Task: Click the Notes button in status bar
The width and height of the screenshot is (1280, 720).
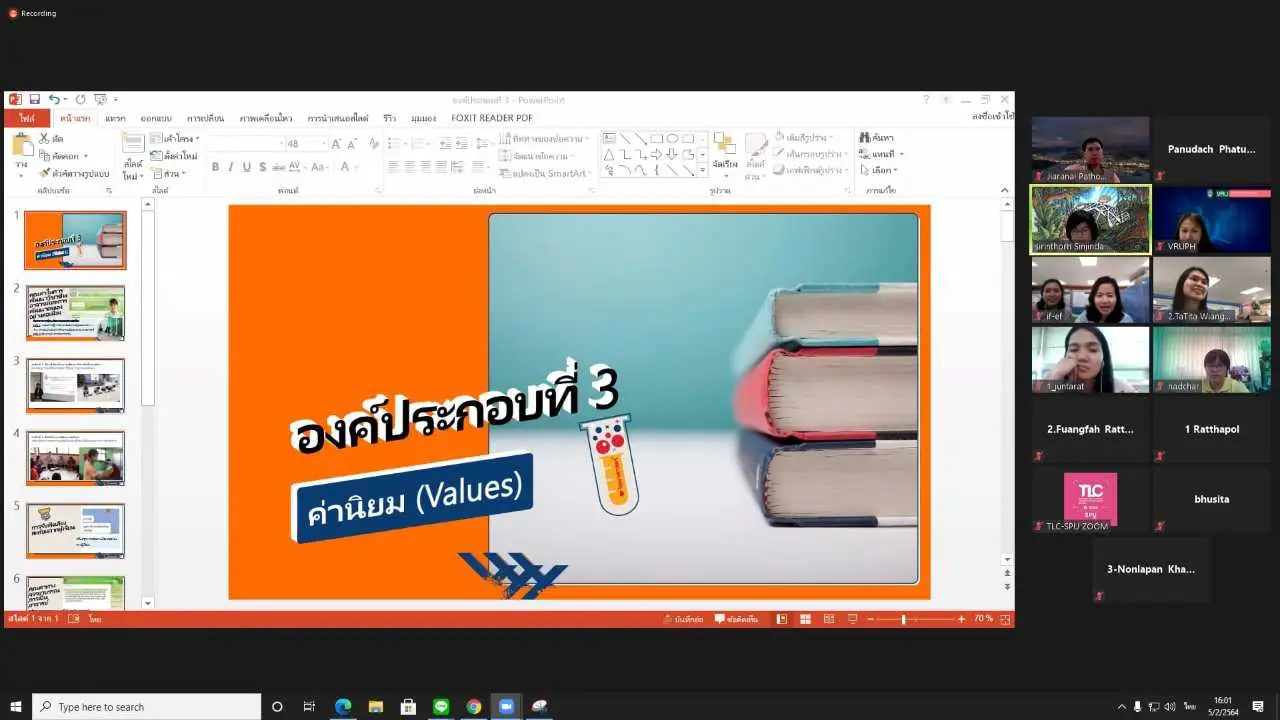Action: [684, 619]
